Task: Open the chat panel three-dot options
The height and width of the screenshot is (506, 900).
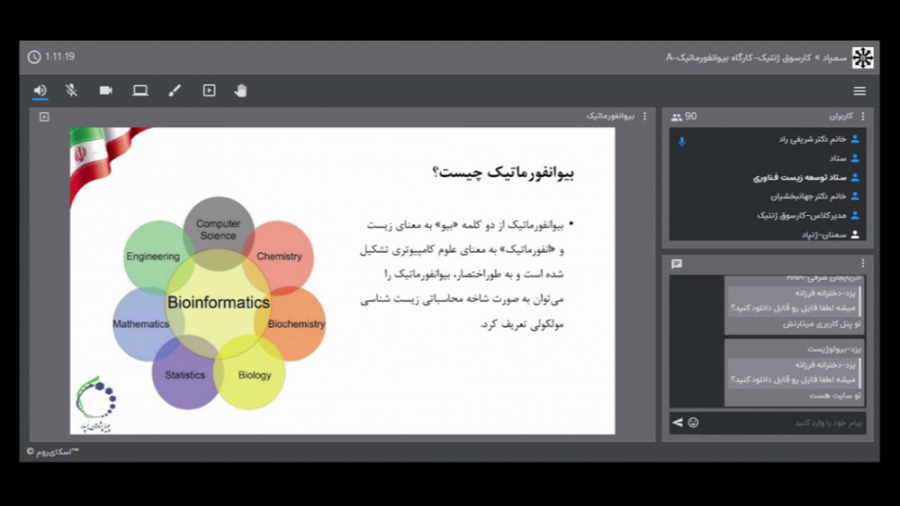Action: (863, 264)
